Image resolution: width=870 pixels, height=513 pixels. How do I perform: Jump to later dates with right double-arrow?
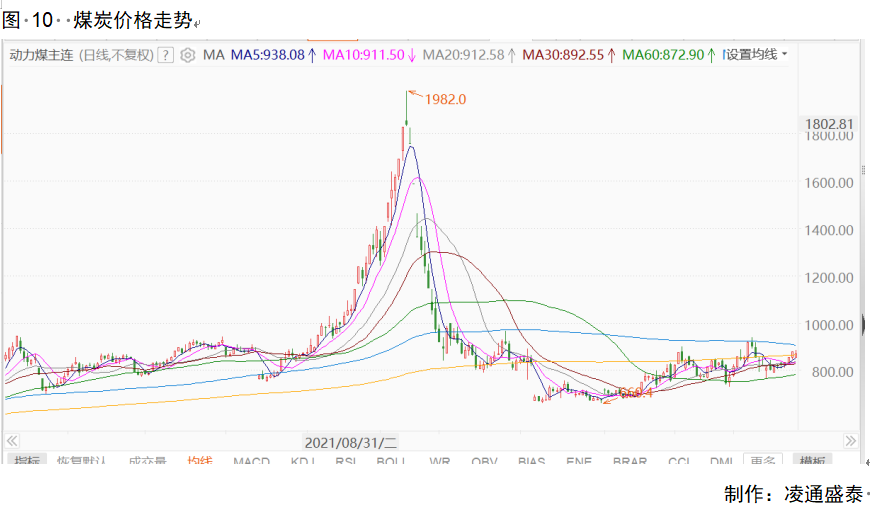[x=850, y=441]
